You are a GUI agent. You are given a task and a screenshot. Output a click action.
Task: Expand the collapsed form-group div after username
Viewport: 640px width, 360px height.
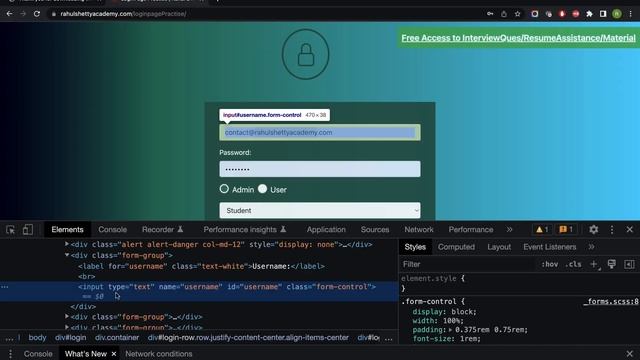tap(67, 316)
